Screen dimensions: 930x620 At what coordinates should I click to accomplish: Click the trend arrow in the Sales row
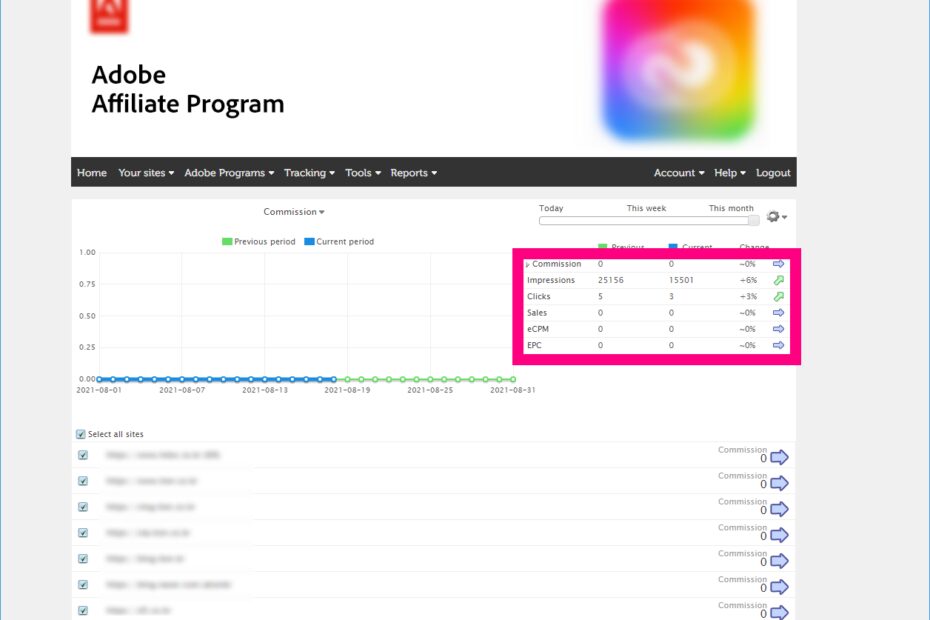tap(778, 313)
